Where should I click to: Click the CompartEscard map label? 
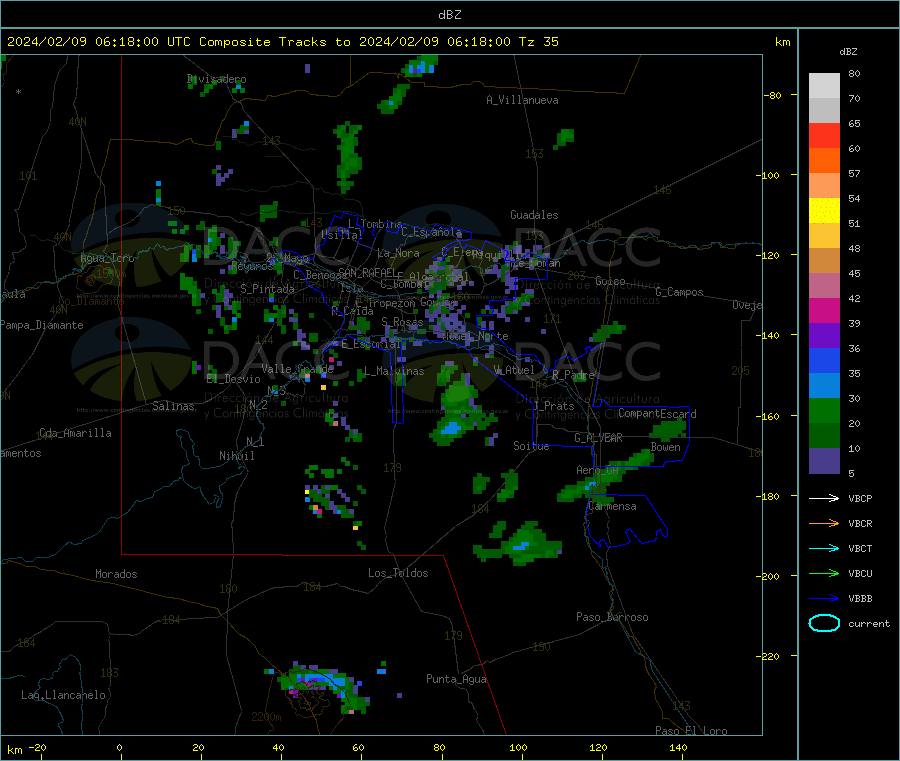(x=657, y=413)
